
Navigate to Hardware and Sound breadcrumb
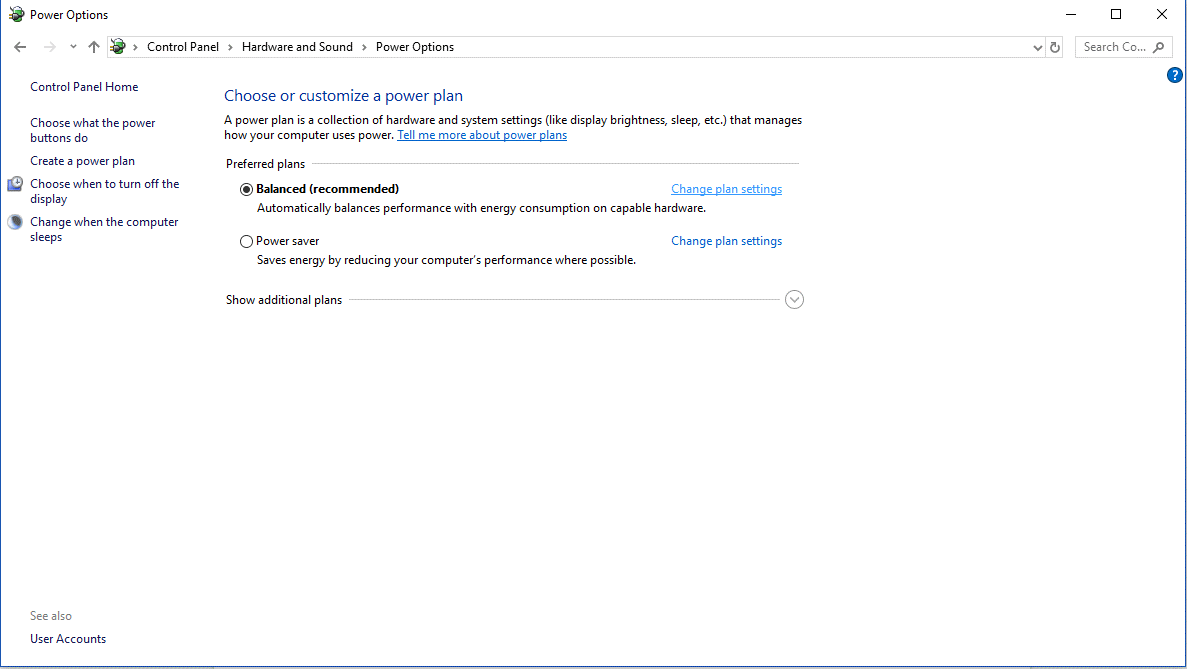pyautogui.click(x=298, y=47)
